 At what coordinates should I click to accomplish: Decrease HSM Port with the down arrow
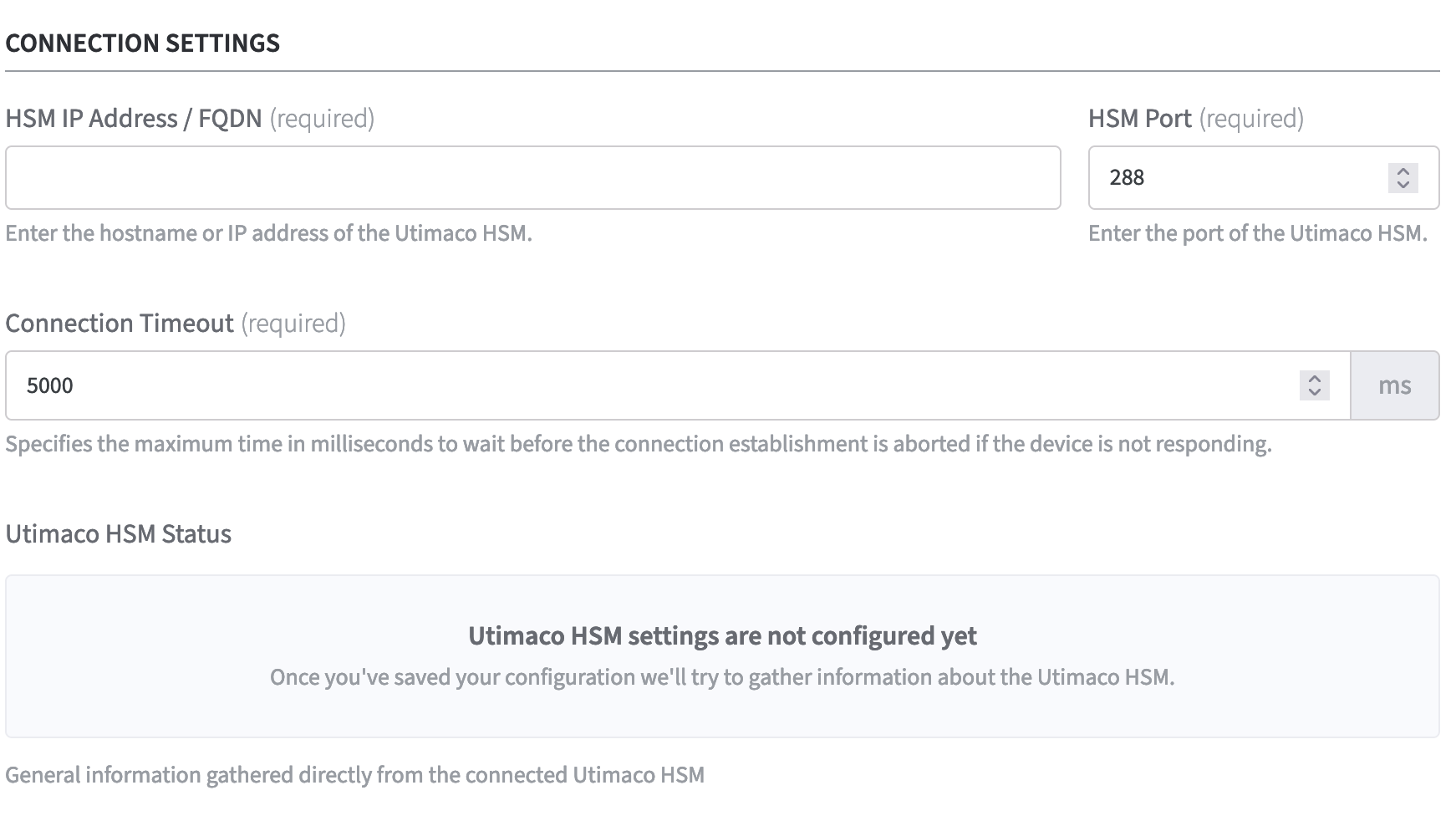(1403, 185)
